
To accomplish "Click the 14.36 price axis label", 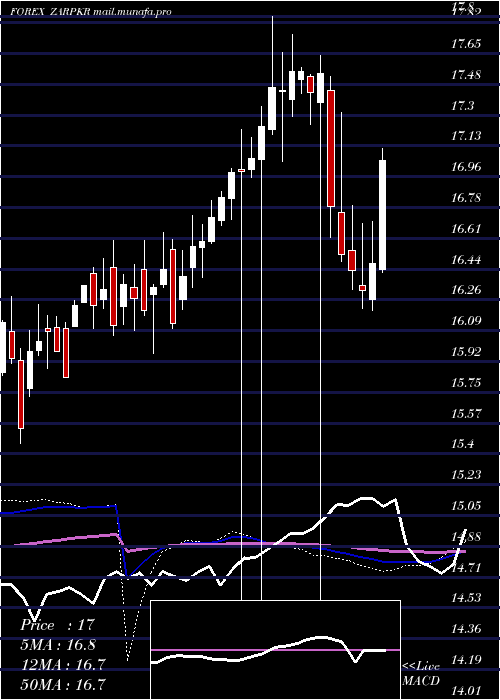I will click(x=467, y=629).
